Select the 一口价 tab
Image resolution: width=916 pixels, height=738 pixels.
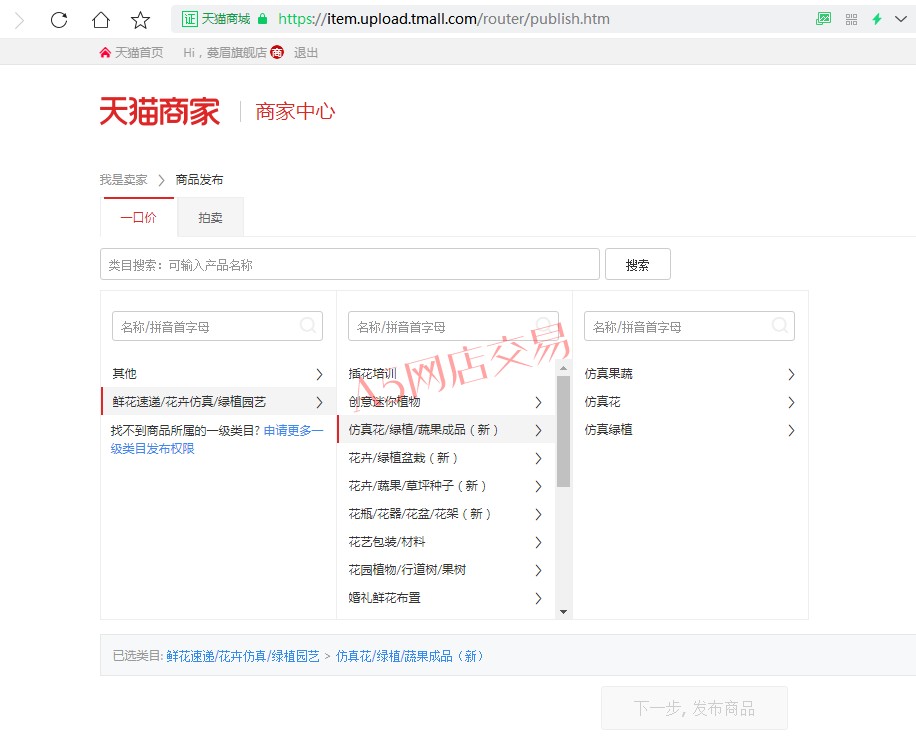click(x=138, y=217)
